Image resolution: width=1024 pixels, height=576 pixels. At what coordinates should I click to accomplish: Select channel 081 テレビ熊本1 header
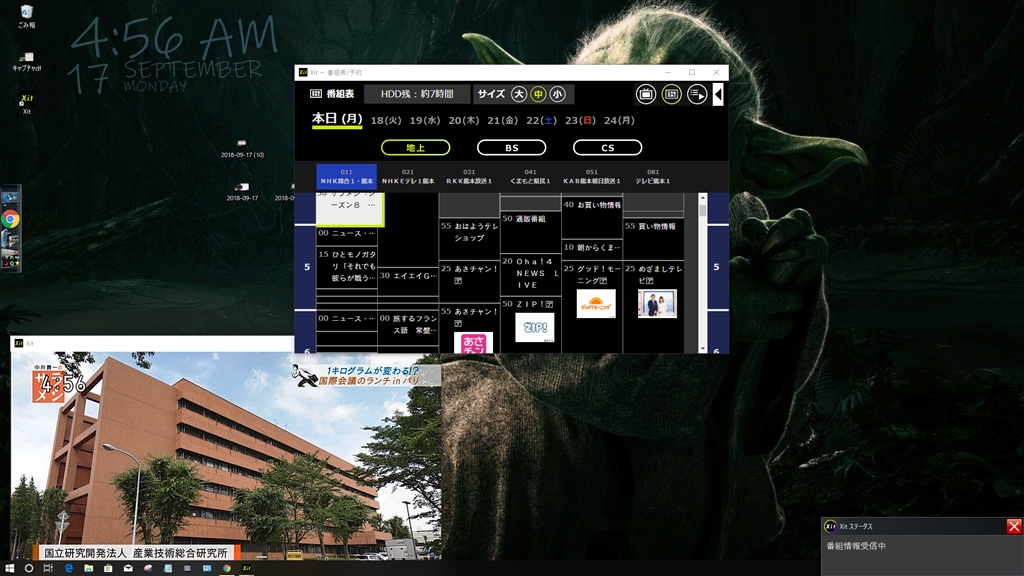tap(653, 176)
